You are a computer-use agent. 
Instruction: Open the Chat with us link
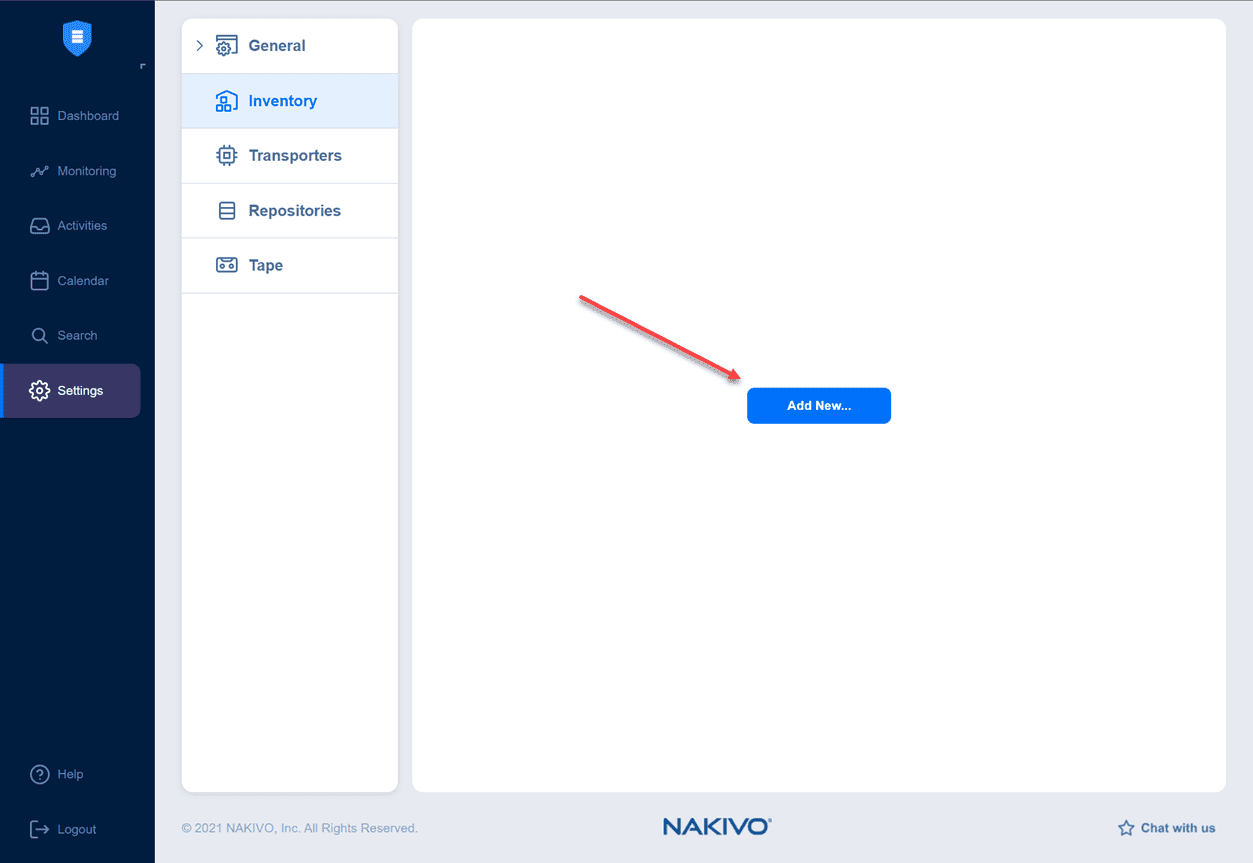tap(1178, 828)
